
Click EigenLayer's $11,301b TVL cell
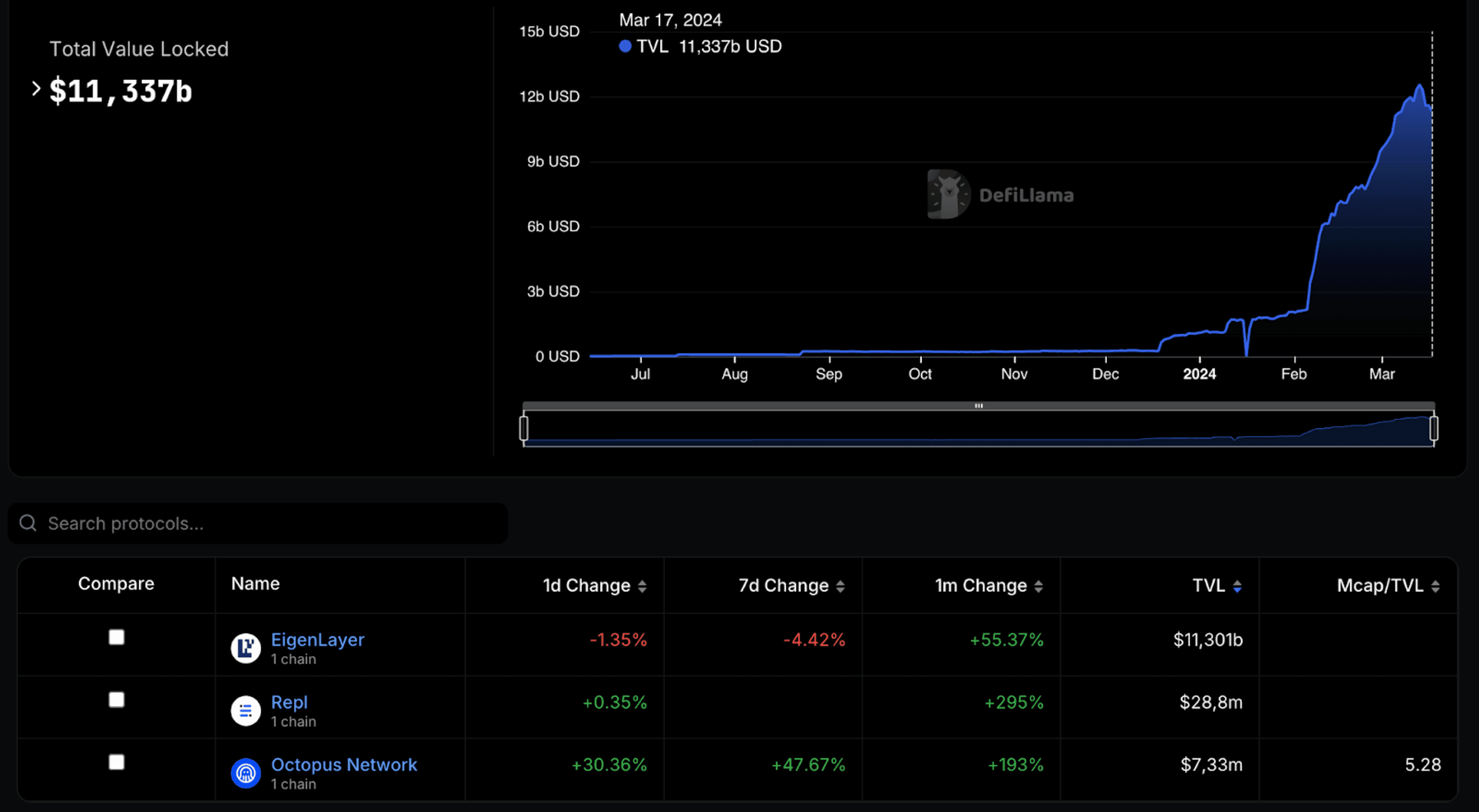click(1207, 639)
